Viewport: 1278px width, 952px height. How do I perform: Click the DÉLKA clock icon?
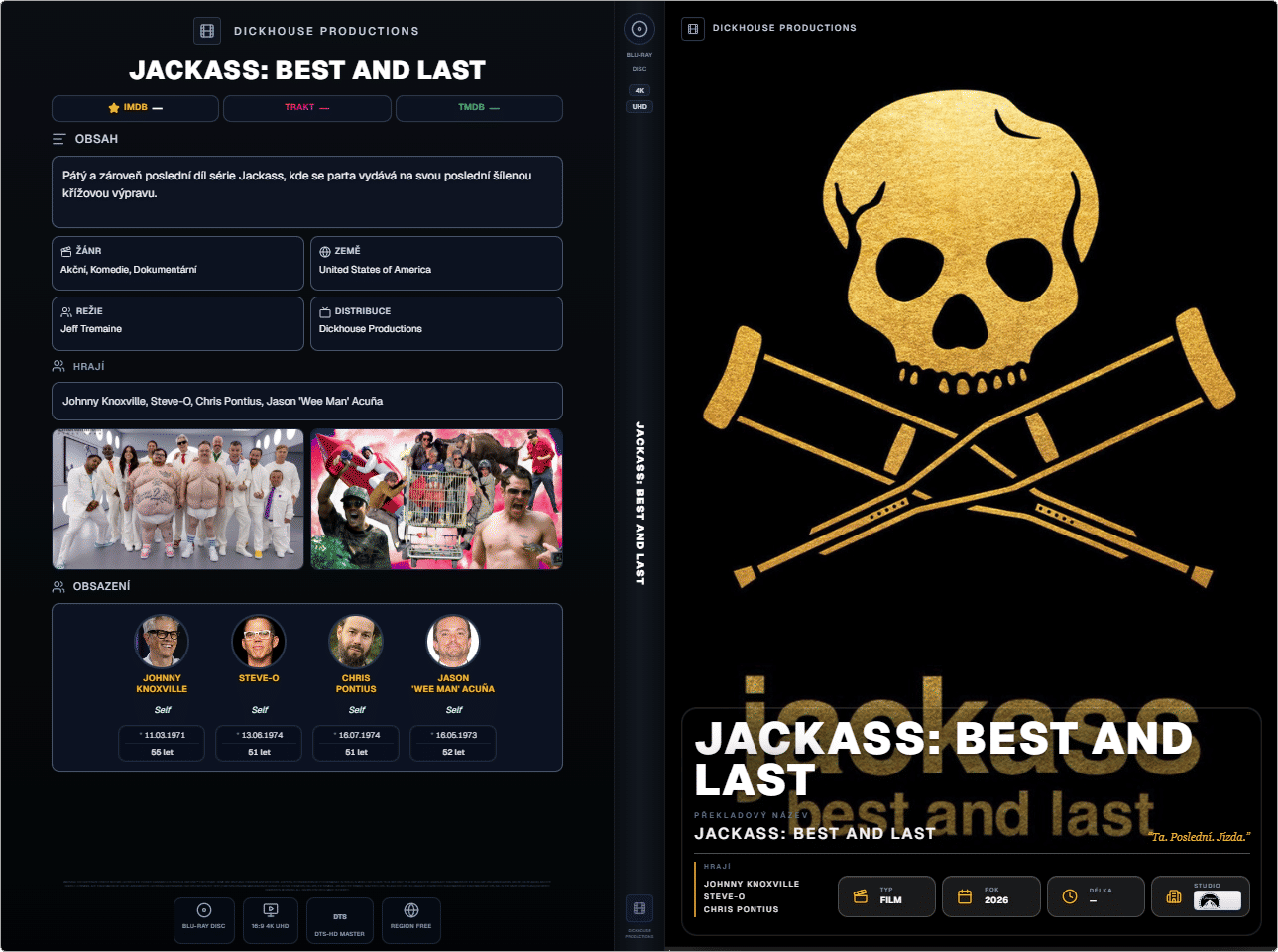click(1070, 896)
